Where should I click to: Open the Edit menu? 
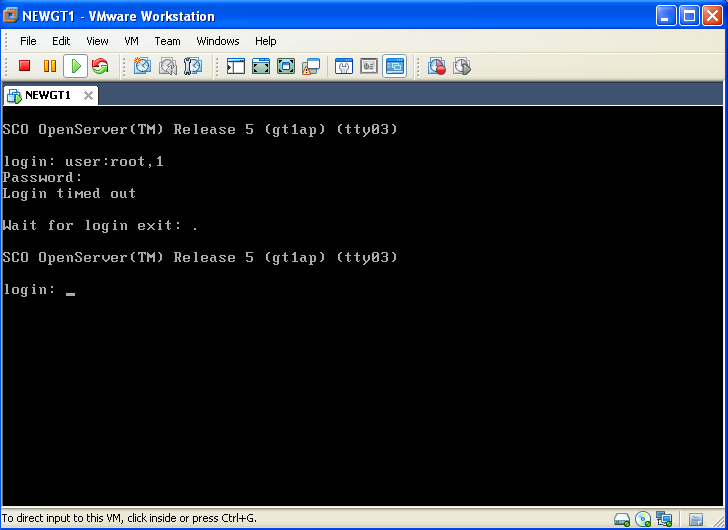61,41
